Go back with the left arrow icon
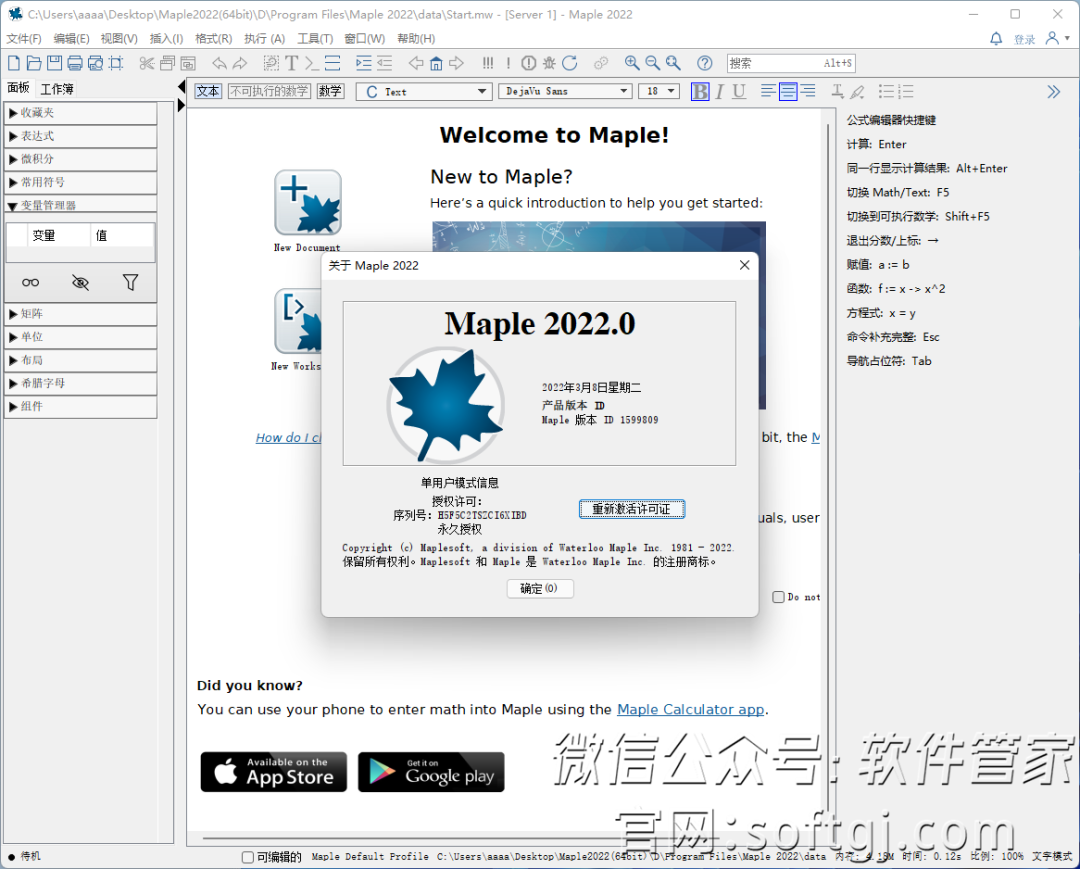 (415, 63)
